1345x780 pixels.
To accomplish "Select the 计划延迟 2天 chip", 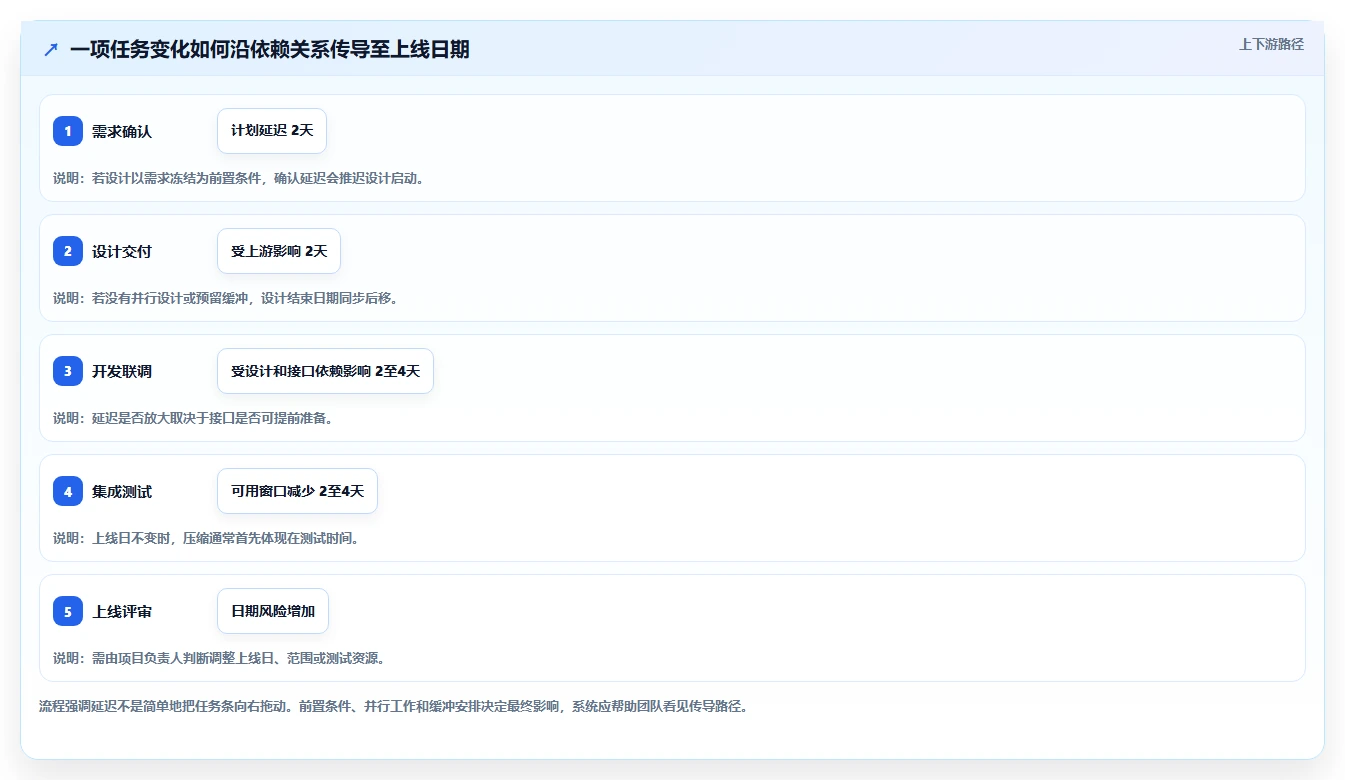I will 272,131.
